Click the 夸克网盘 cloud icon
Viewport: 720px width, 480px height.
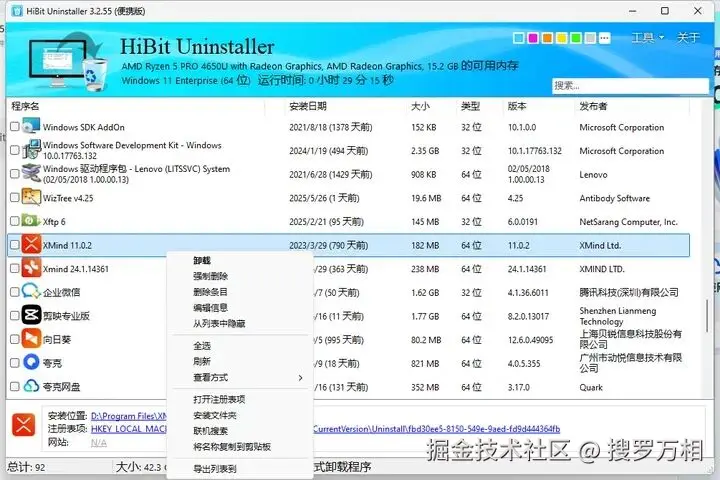(x=31, y=386)
